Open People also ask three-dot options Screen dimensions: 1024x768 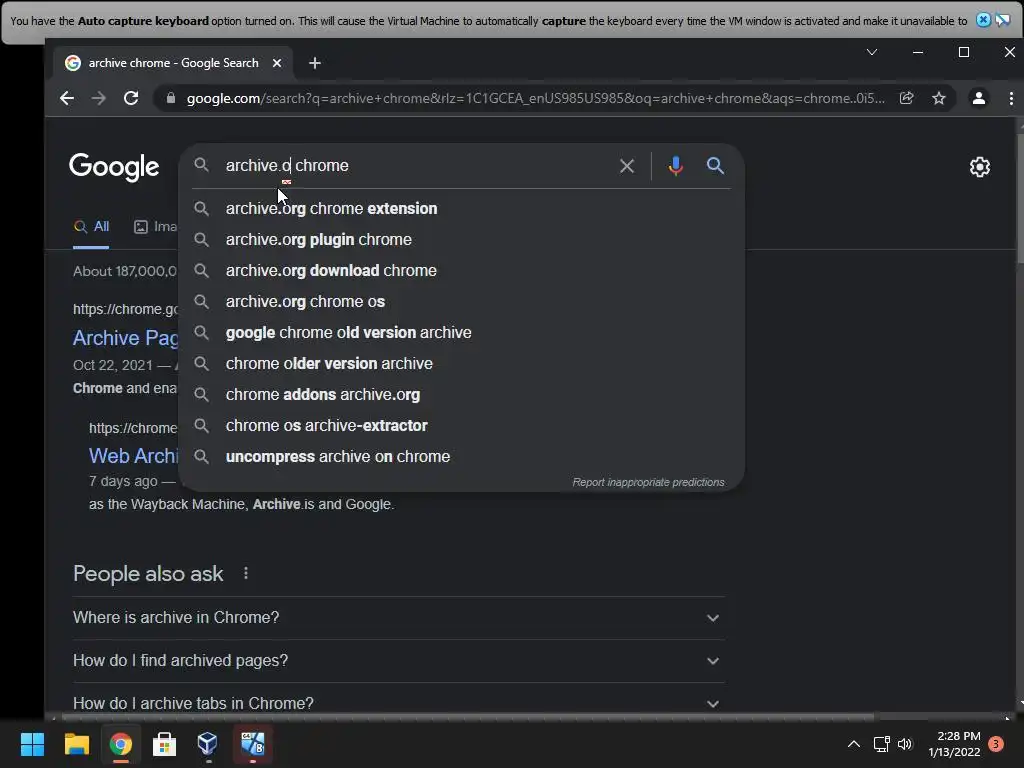tap(246, 573)
